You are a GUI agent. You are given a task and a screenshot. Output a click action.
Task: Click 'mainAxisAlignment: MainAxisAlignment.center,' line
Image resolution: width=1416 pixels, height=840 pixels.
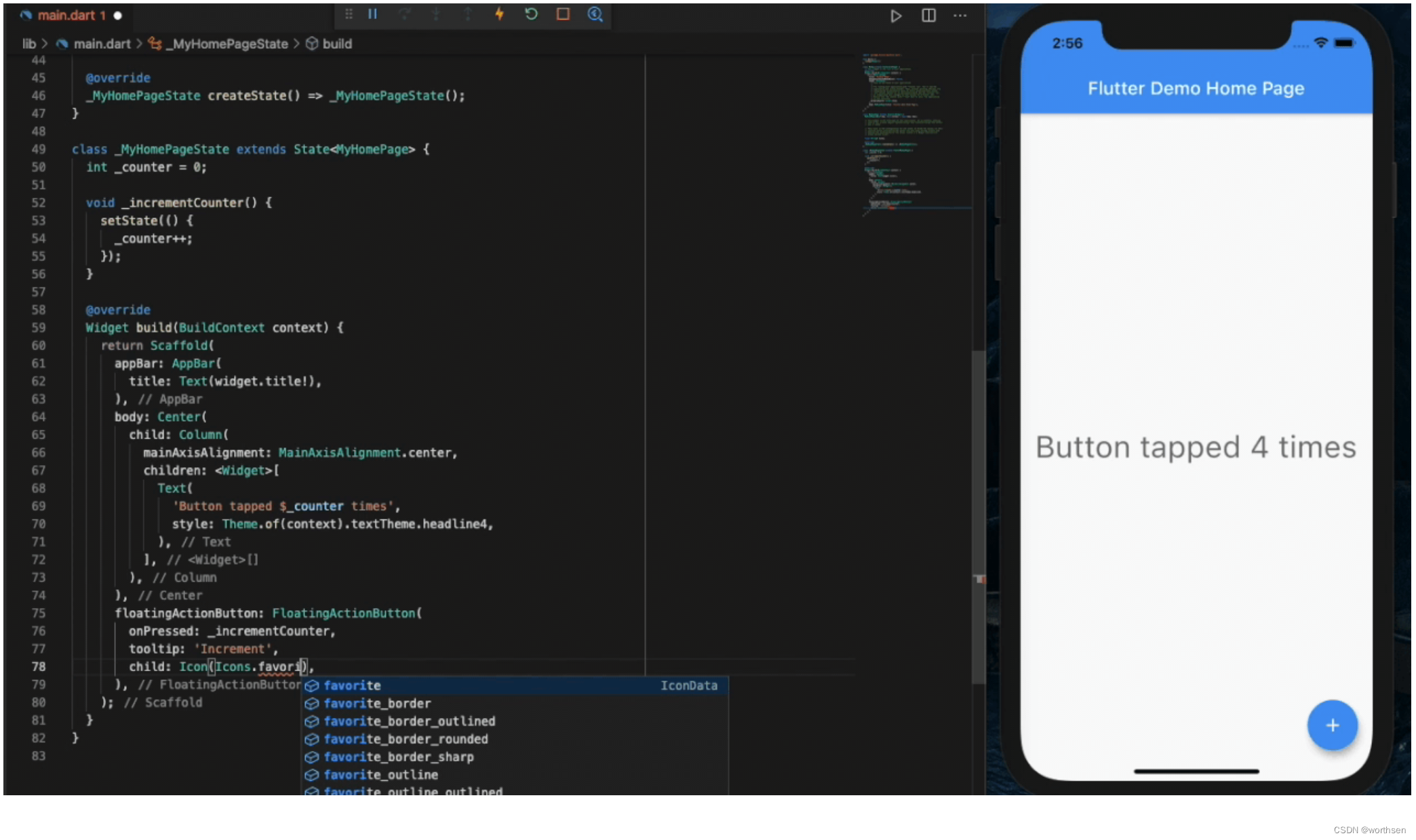(300, 453)
